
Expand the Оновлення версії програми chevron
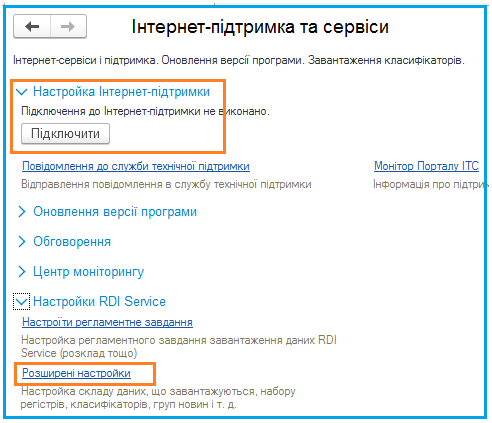pos(22,212)
